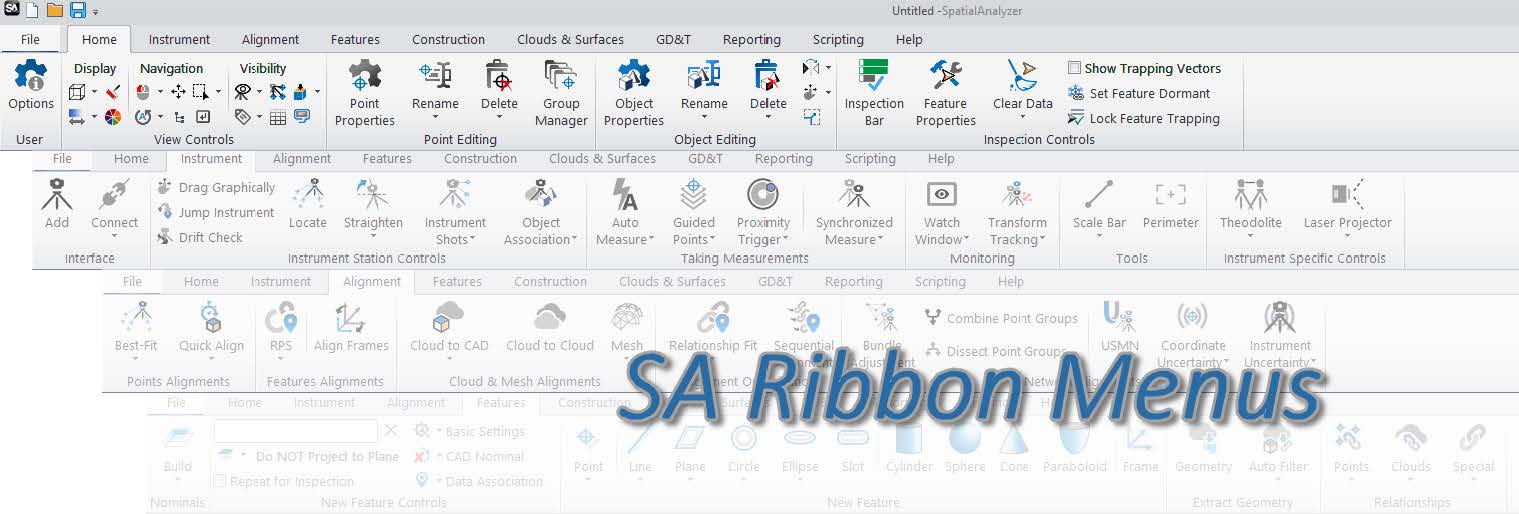Click the Feature Properties icon

[x=945, y=77]
